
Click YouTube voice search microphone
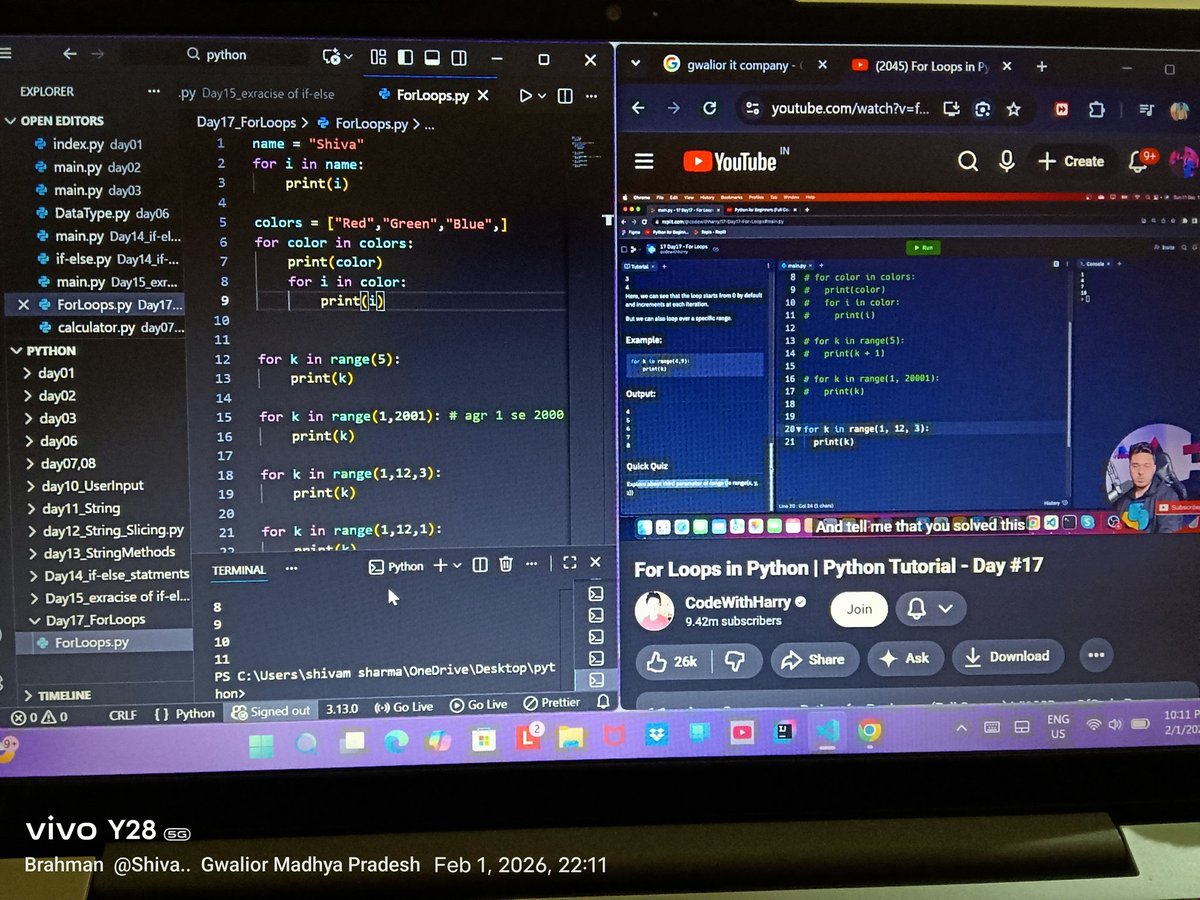click(1007, 161)
